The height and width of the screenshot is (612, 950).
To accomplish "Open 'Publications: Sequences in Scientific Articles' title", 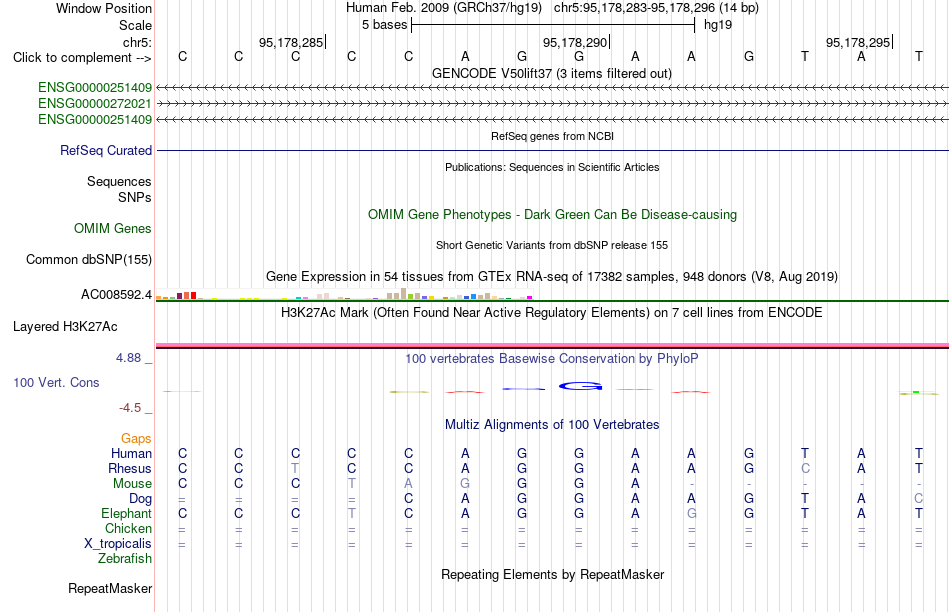I will 552,167.
